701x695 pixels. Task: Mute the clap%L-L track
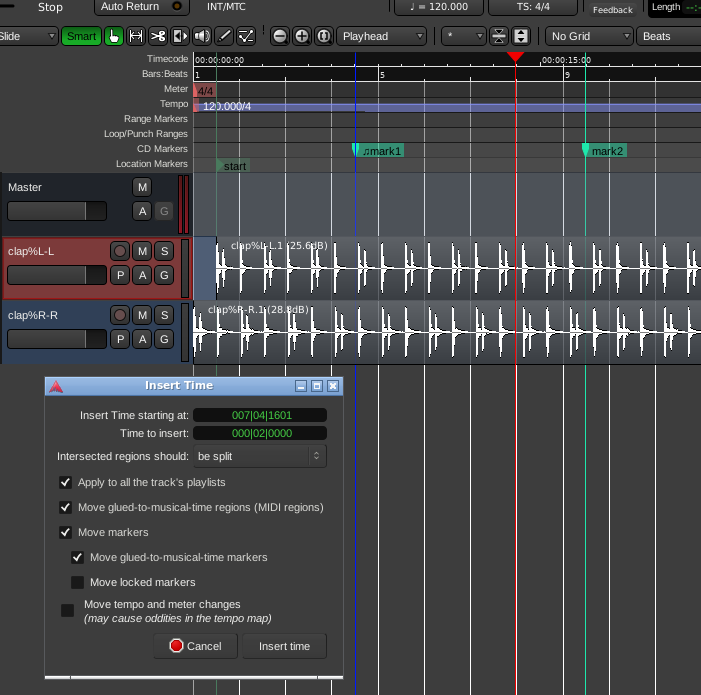(142, 251)
